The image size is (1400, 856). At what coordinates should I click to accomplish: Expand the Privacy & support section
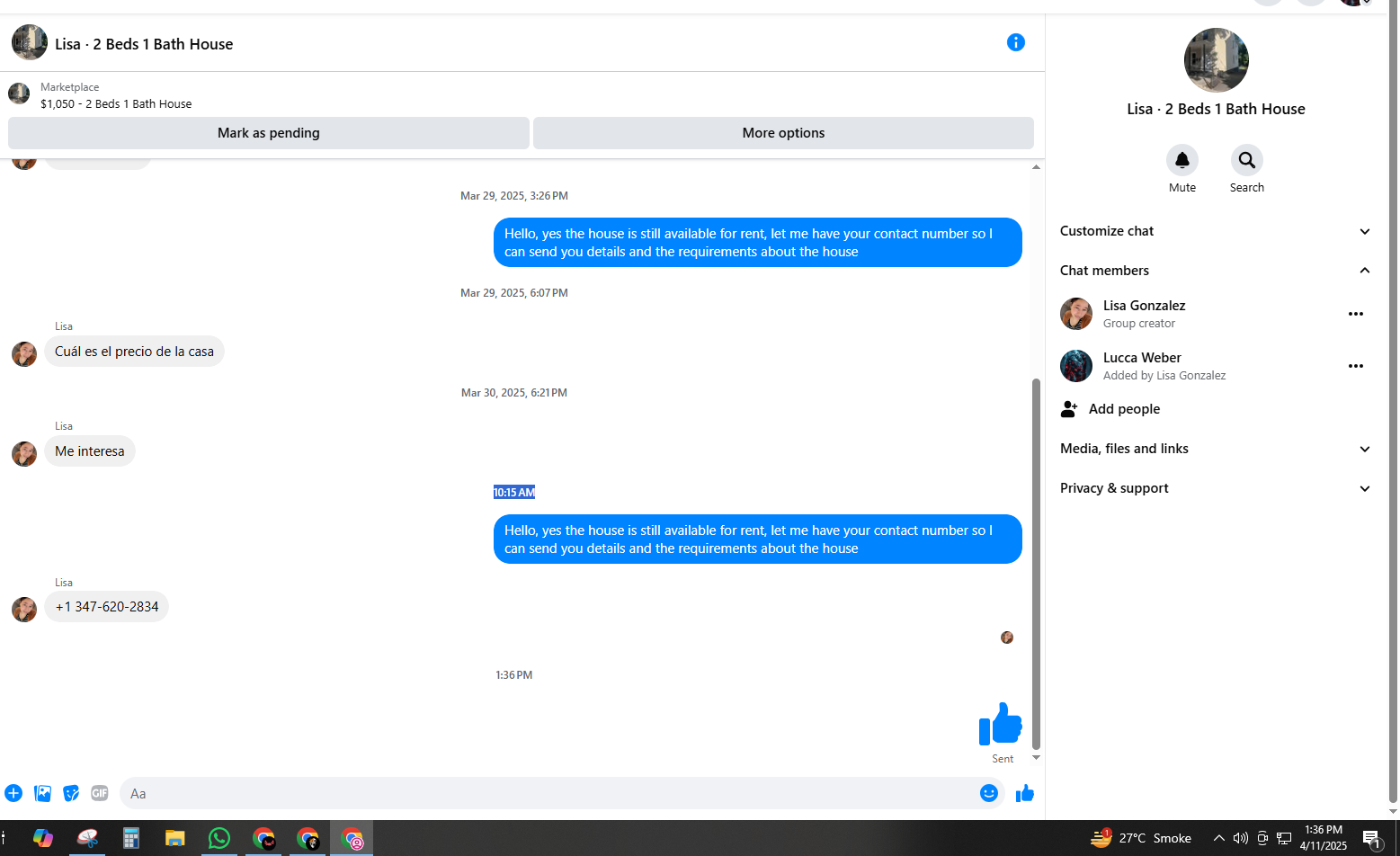pyautogui.click(x=1216, y=488)
